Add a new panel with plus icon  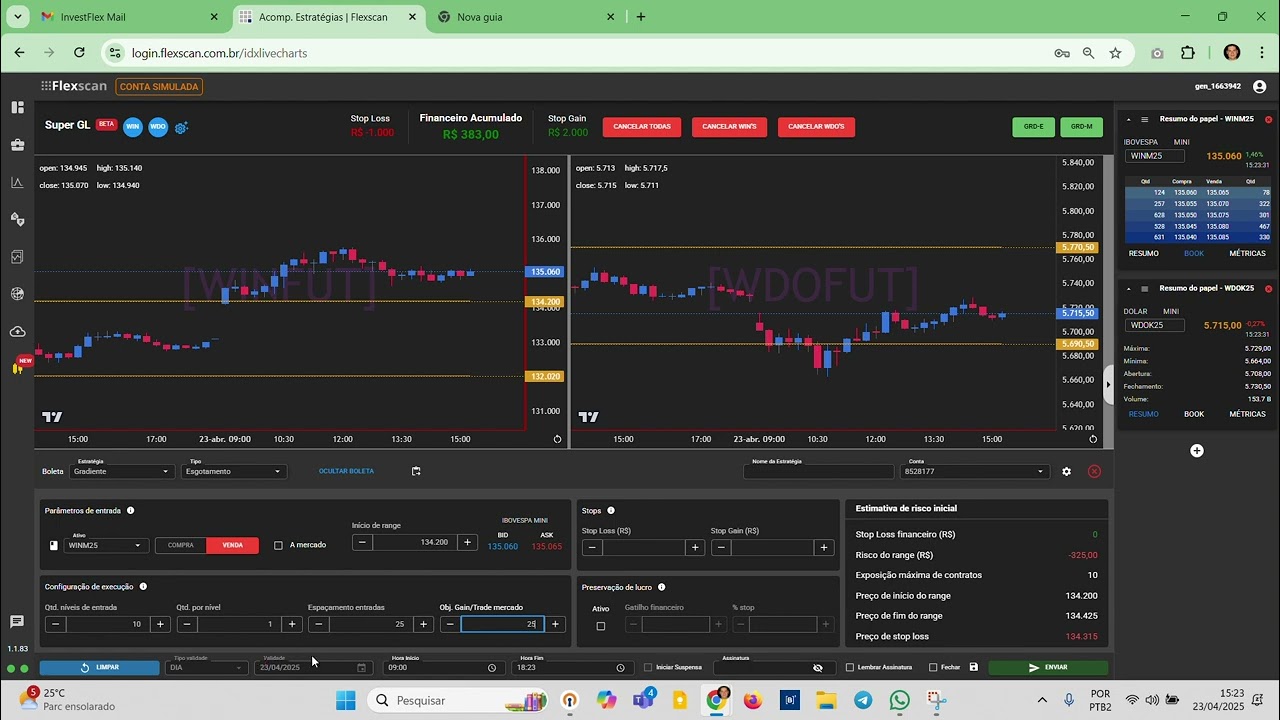coord(1197,451)
